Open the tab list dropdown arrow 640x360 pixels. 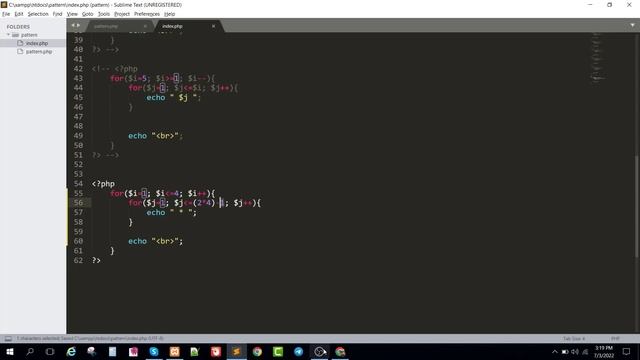[x=632, y=25]
